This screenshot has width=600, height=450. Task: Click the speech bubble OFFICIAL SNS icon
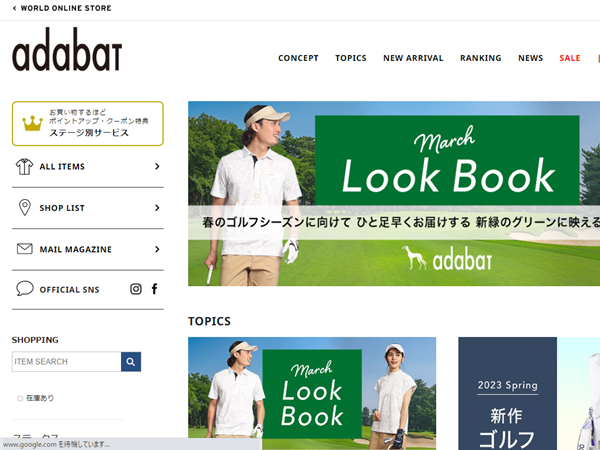[x=24, y=289]
